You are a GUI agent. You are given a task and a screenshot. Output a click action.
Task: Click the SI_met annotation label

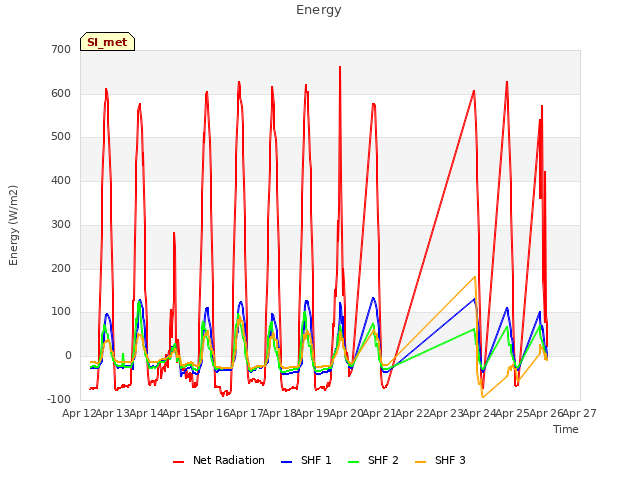107,42
